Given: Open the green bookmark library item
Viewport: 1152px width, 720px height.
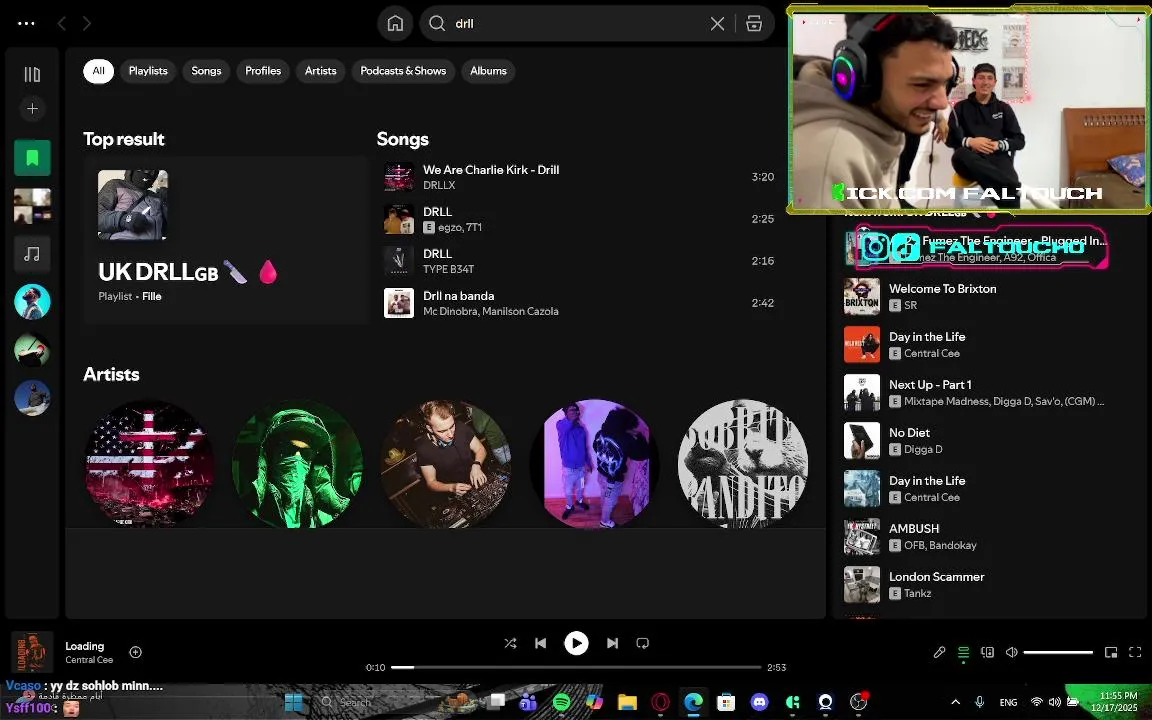Looking at the screenshot, I should pos(32,157).
